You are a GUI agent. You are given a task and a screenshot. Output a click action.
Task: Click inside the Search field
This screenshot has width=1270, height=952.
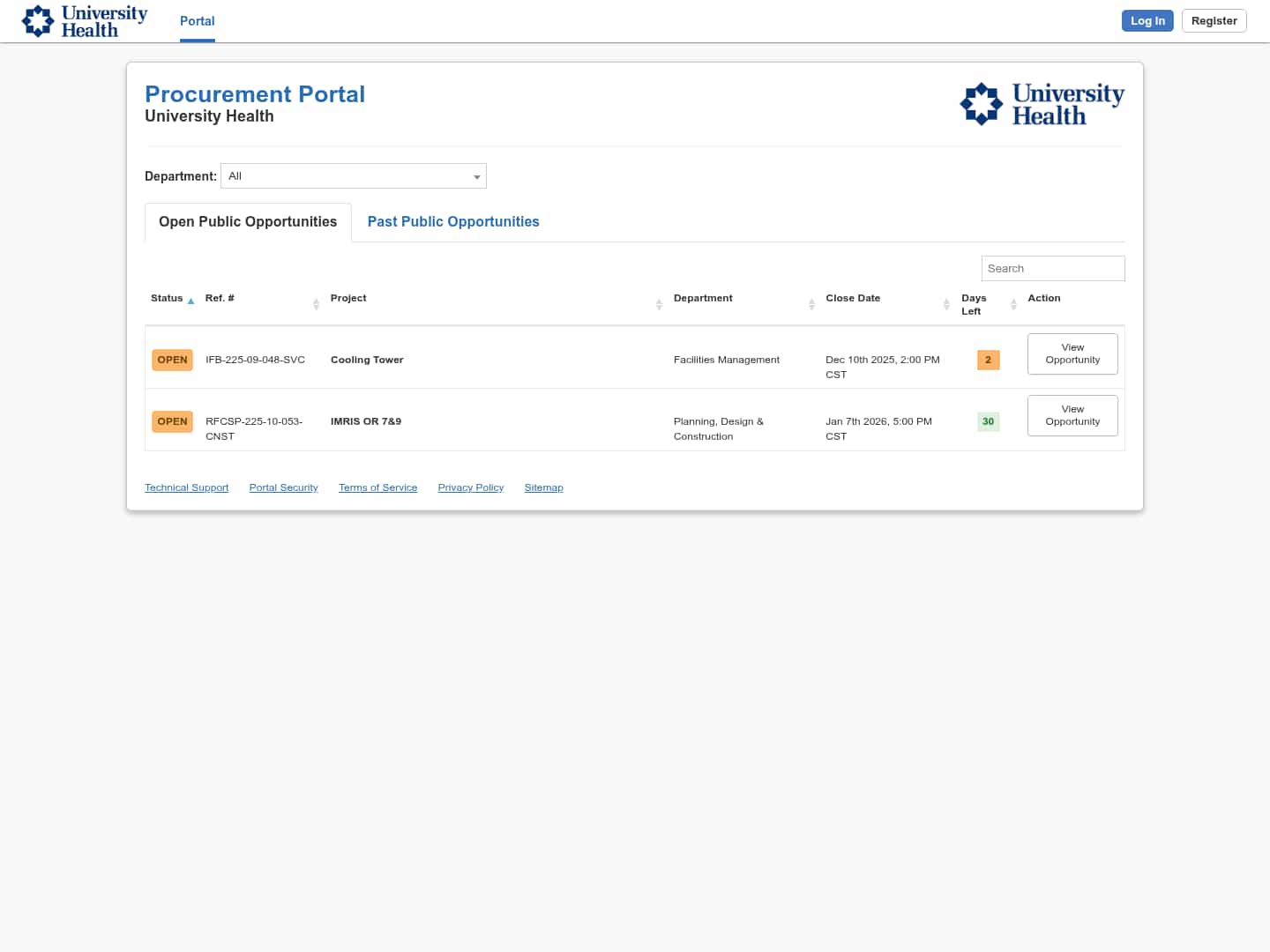tap(1053, 268)
